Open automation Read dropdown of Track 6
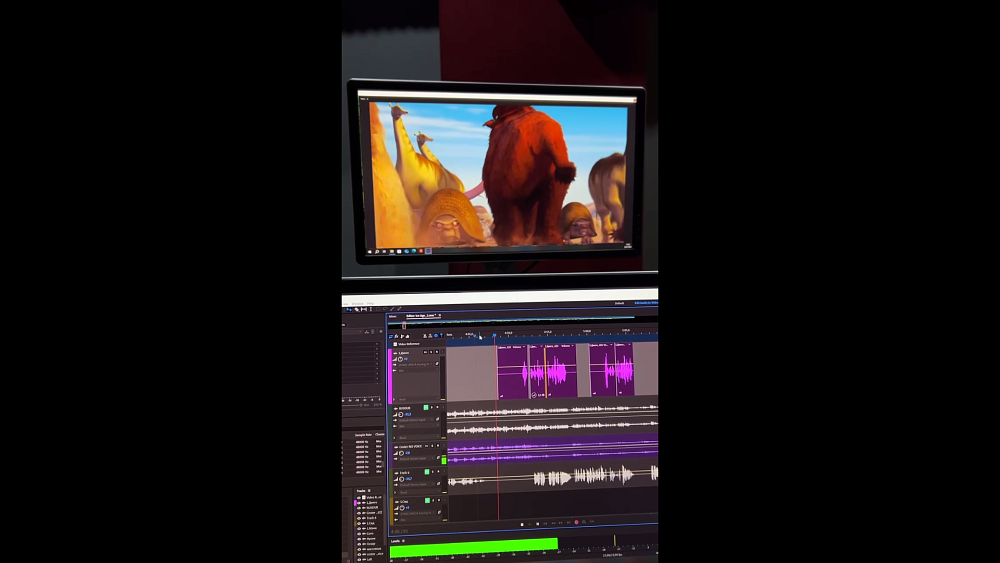This screenshot has height=563, width=1000. pyautogui.click(x=419, y=492)
